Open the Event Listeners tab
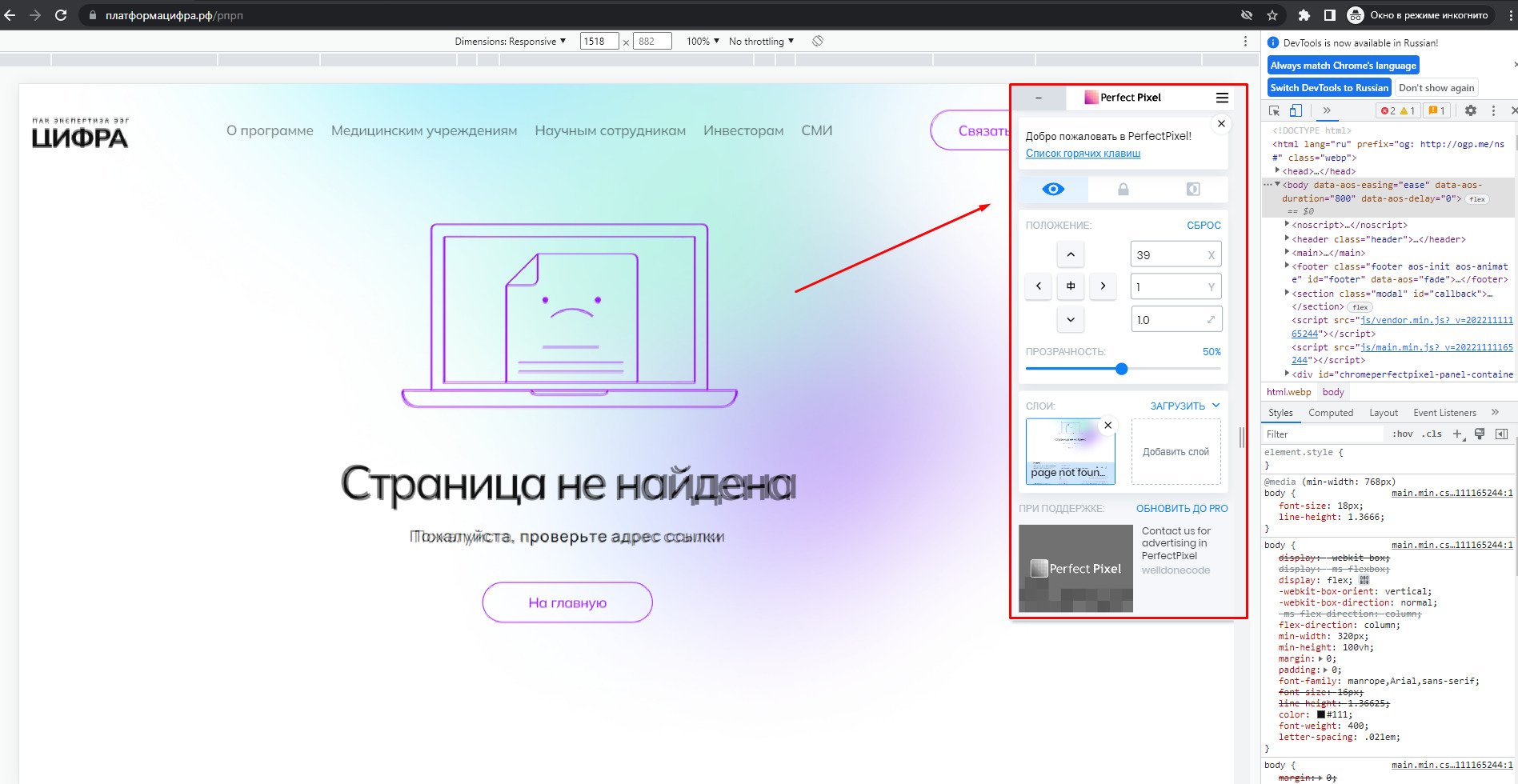This screenshot has width=1518, height=784. pos(1444,413)
